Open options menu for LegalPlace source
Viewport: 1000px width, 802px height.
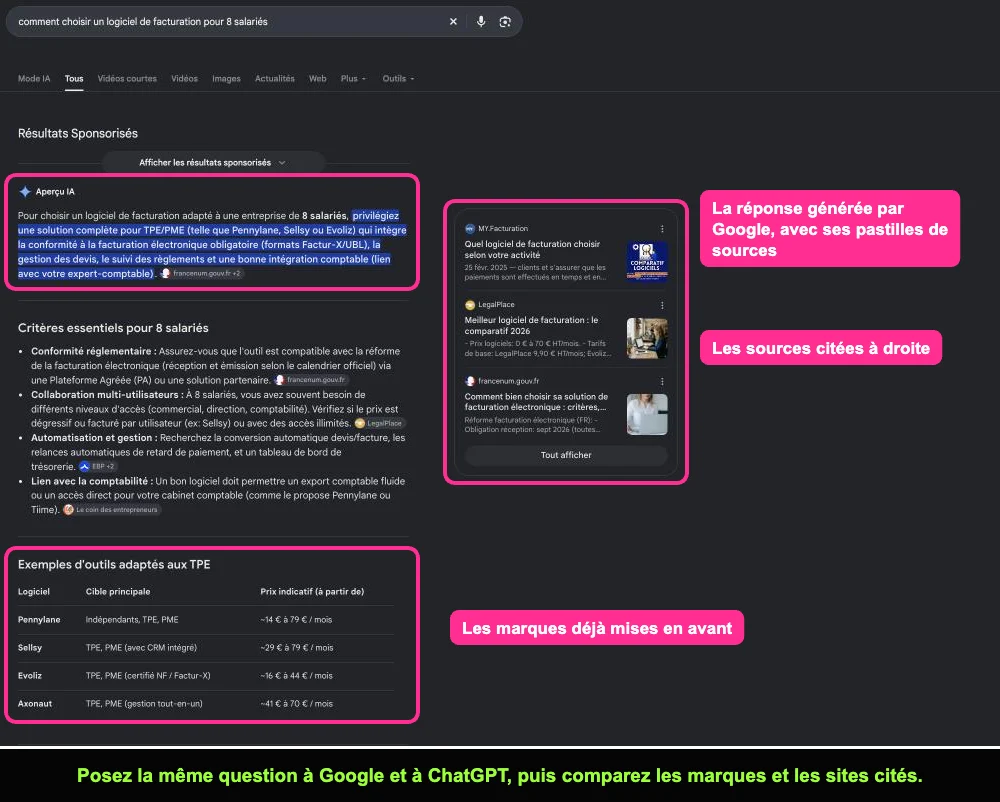click(x=662, y=305)
